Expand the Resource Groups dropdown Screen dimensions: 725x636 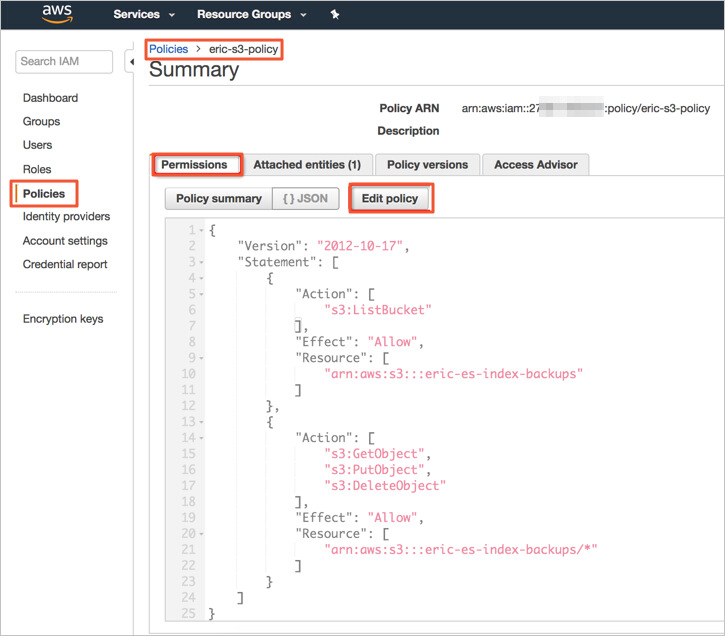(251, 15)
